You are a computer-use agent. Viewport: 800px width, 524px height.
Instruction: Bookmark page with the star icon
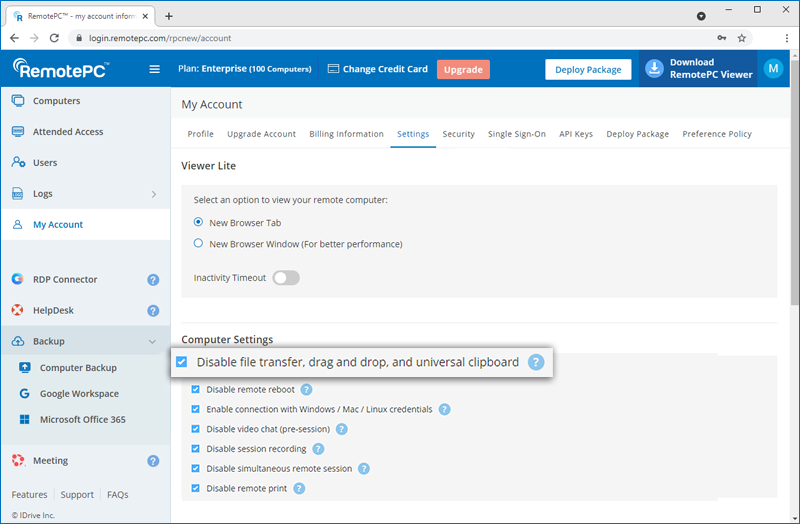pos(741,38)
